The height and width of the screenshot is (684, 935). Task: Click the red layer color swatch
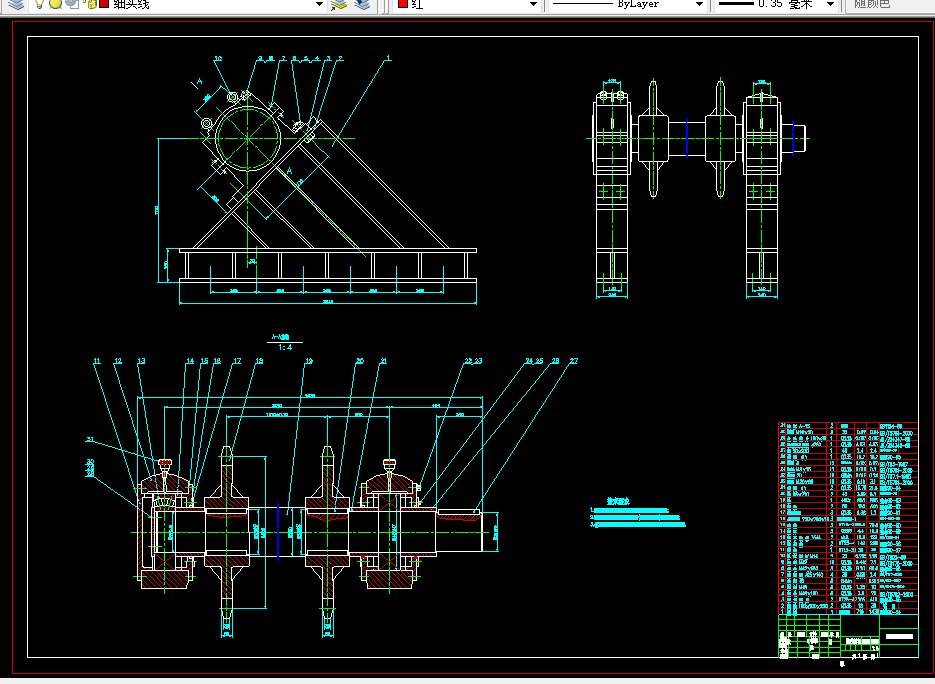click(x=104, y=4)
